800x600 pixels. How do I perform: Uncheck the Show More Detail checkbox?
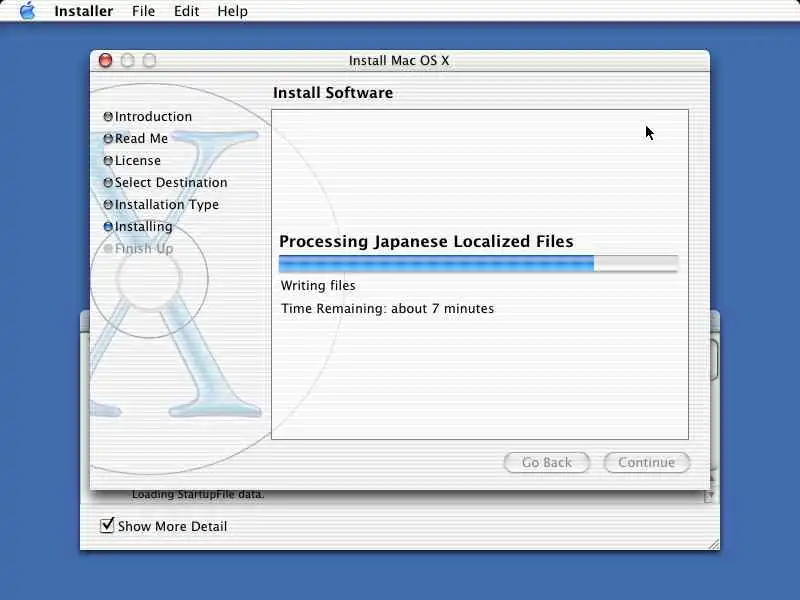click(107, 524)
